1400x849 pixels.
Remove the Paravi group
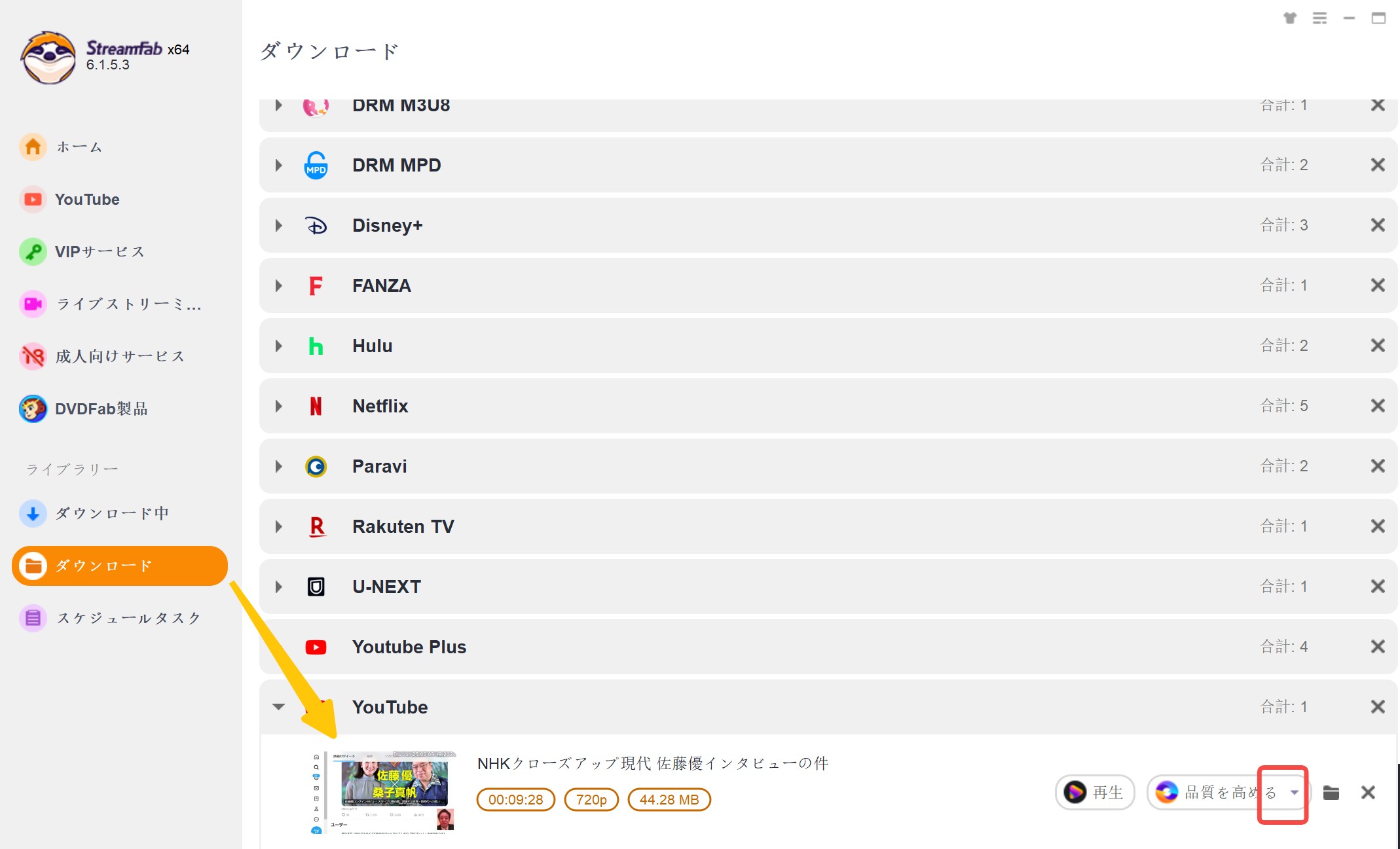point(1378,466)
